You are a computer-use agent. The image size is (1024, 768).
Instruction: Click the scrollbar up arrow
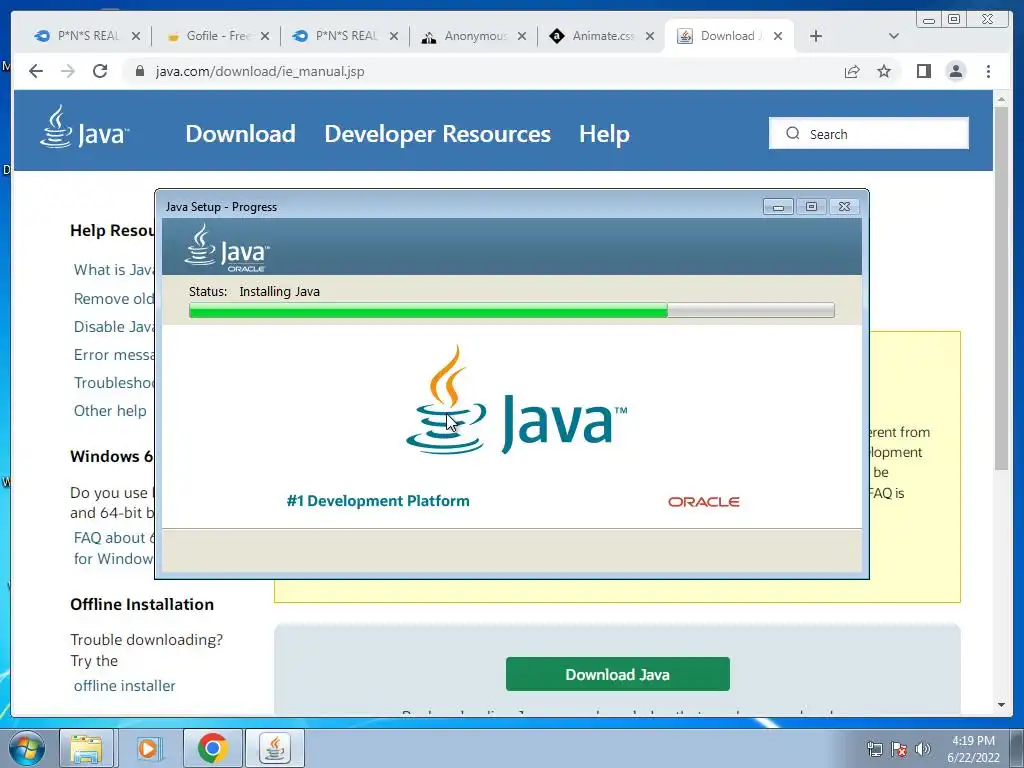tap(1001, 99)
